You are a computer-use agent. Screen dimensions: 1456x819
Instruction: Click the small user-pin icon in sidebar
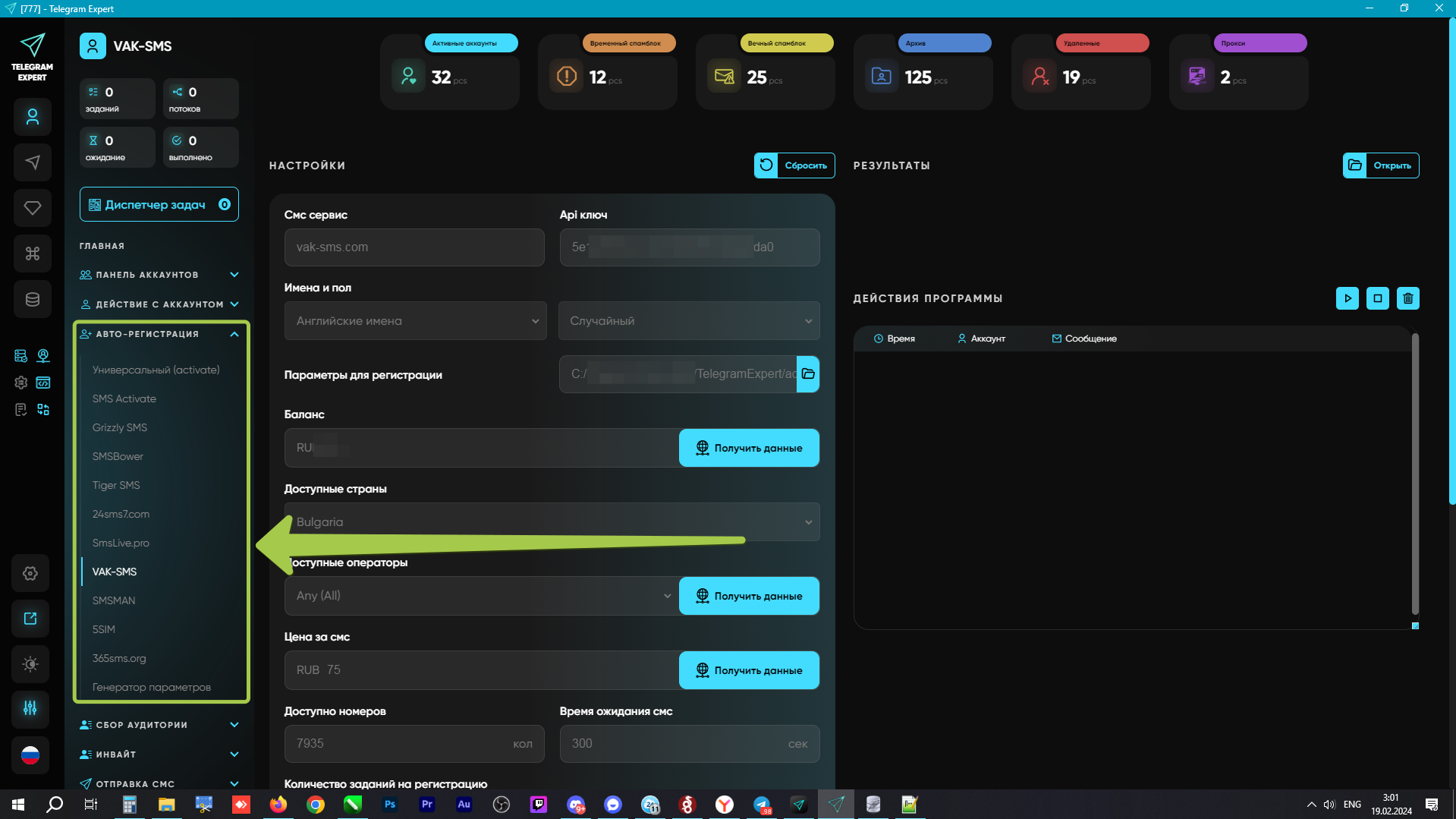point(43,355)
